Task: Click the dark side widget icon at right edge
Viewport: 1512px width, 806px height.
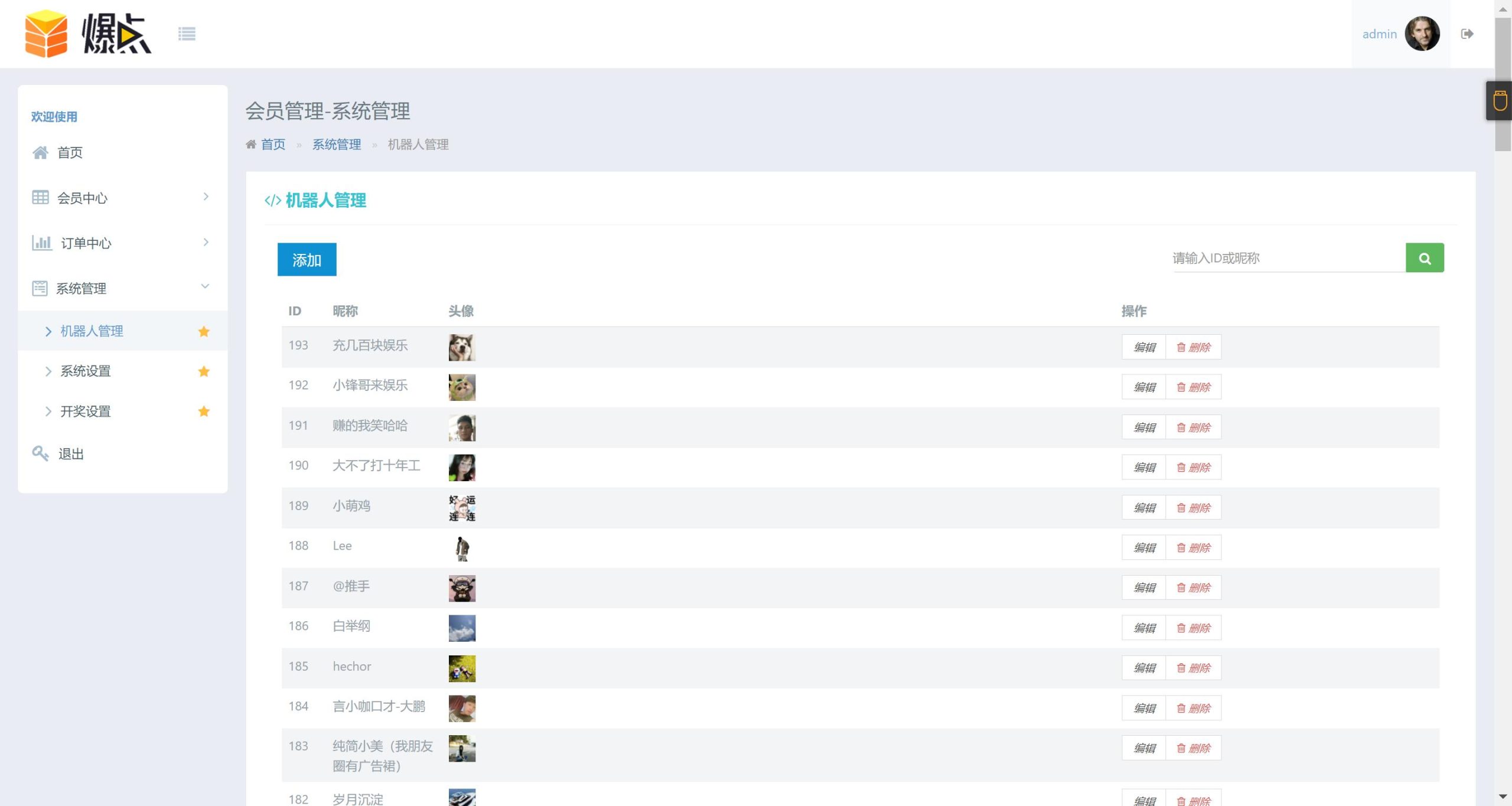Action: coord(1499,100)
